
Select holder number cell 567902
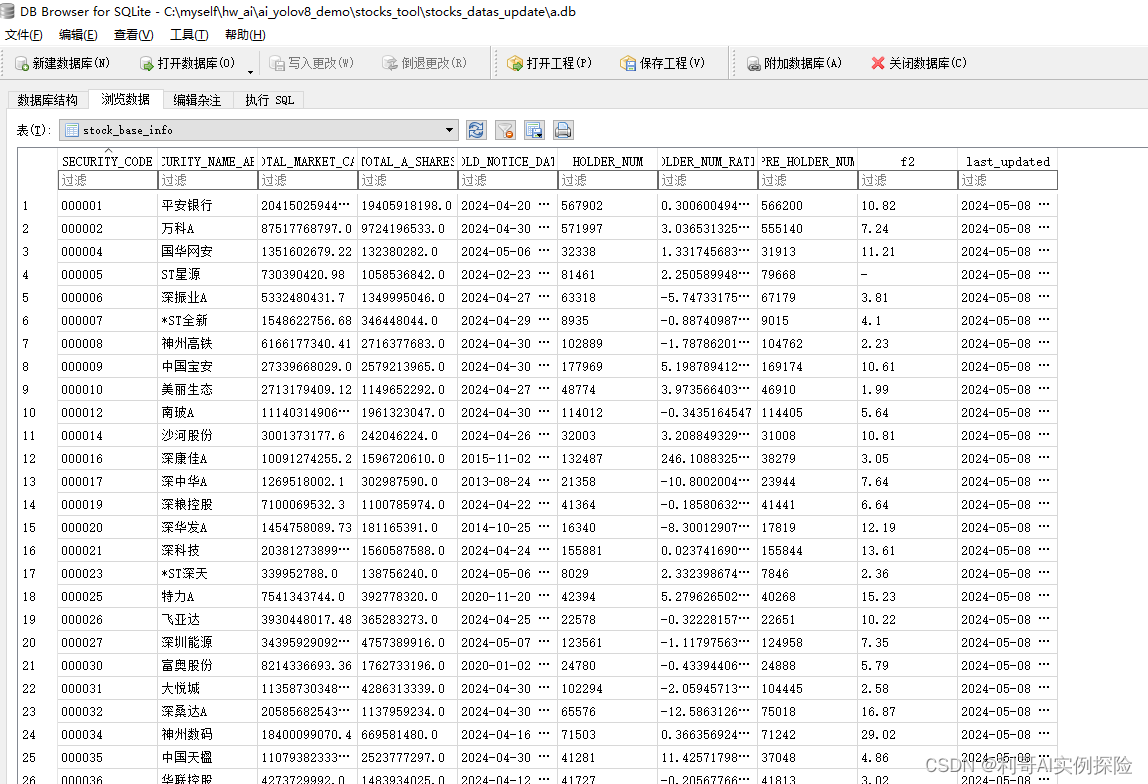click(608, 206)
